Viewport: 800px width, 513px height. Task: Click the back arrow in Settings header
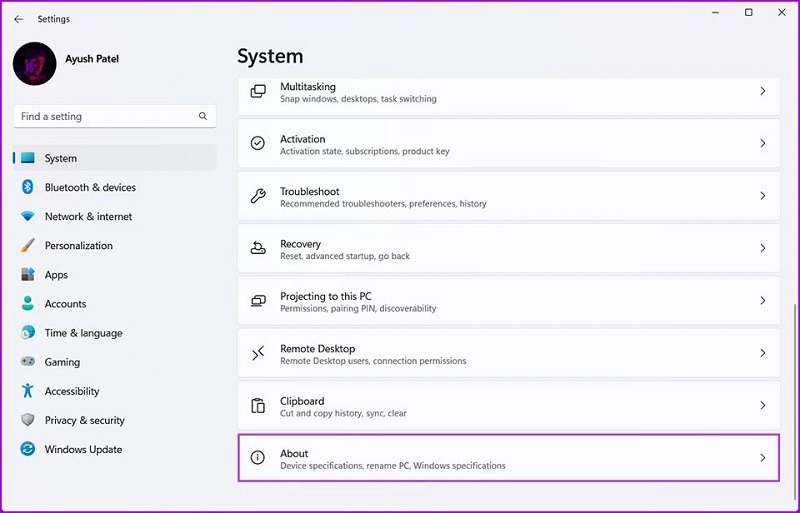(18, 19)
